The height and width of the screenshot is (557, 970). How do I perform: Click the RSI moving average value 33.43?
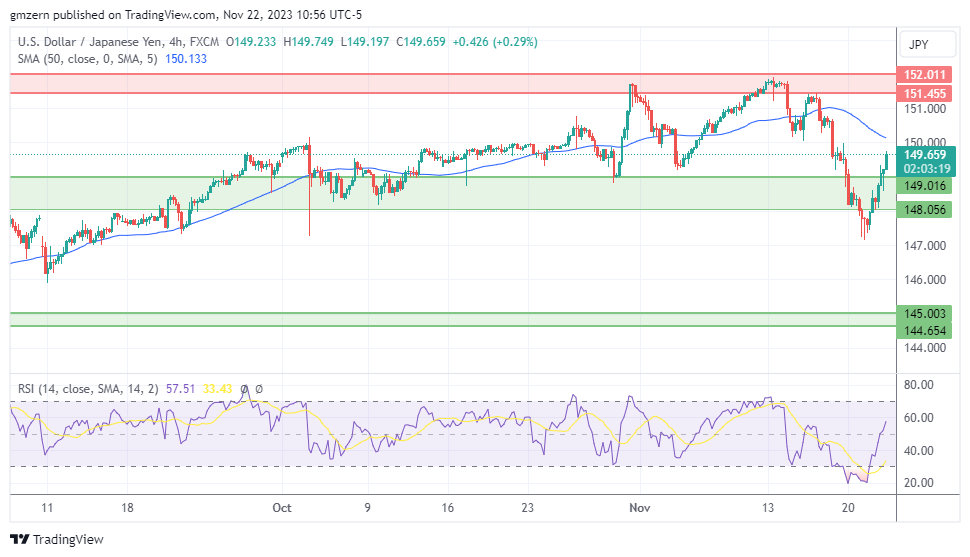217,389
